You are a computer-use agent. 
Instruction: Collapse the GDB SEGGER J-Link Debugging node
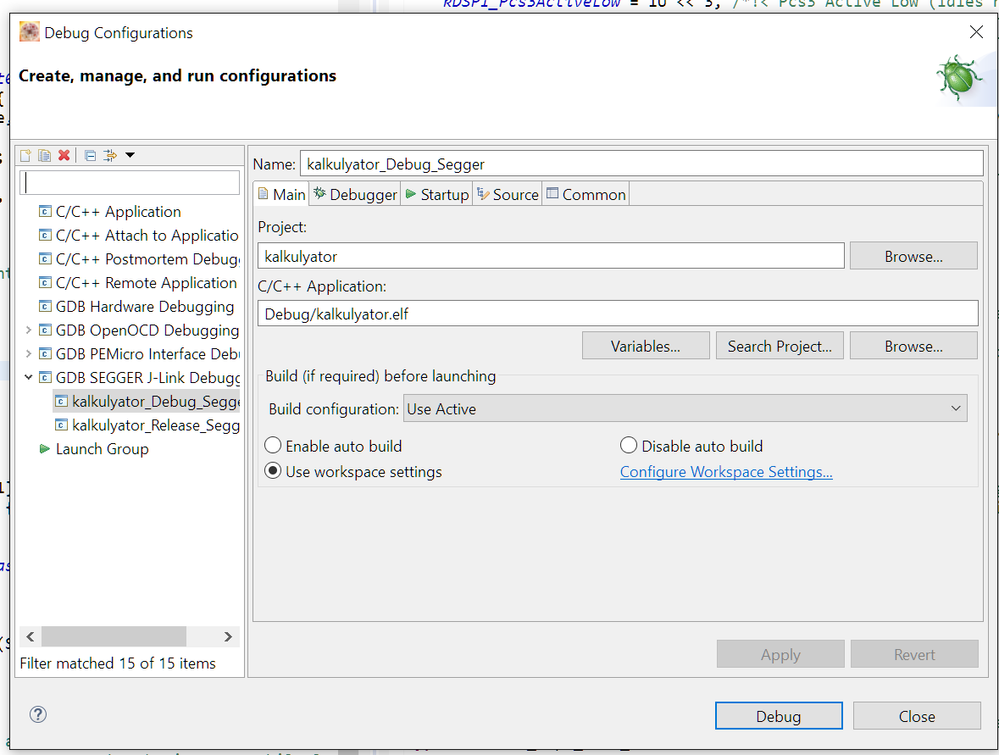pos(28,378)
